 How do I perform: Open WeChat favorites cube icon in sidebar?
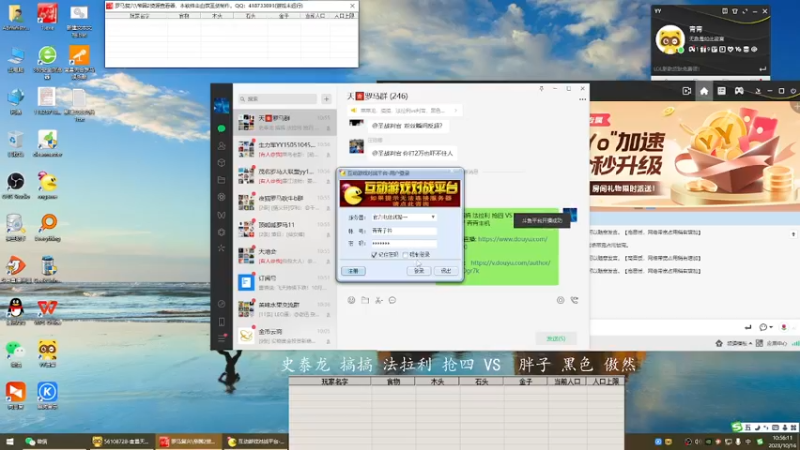click(x=221, y=163)
